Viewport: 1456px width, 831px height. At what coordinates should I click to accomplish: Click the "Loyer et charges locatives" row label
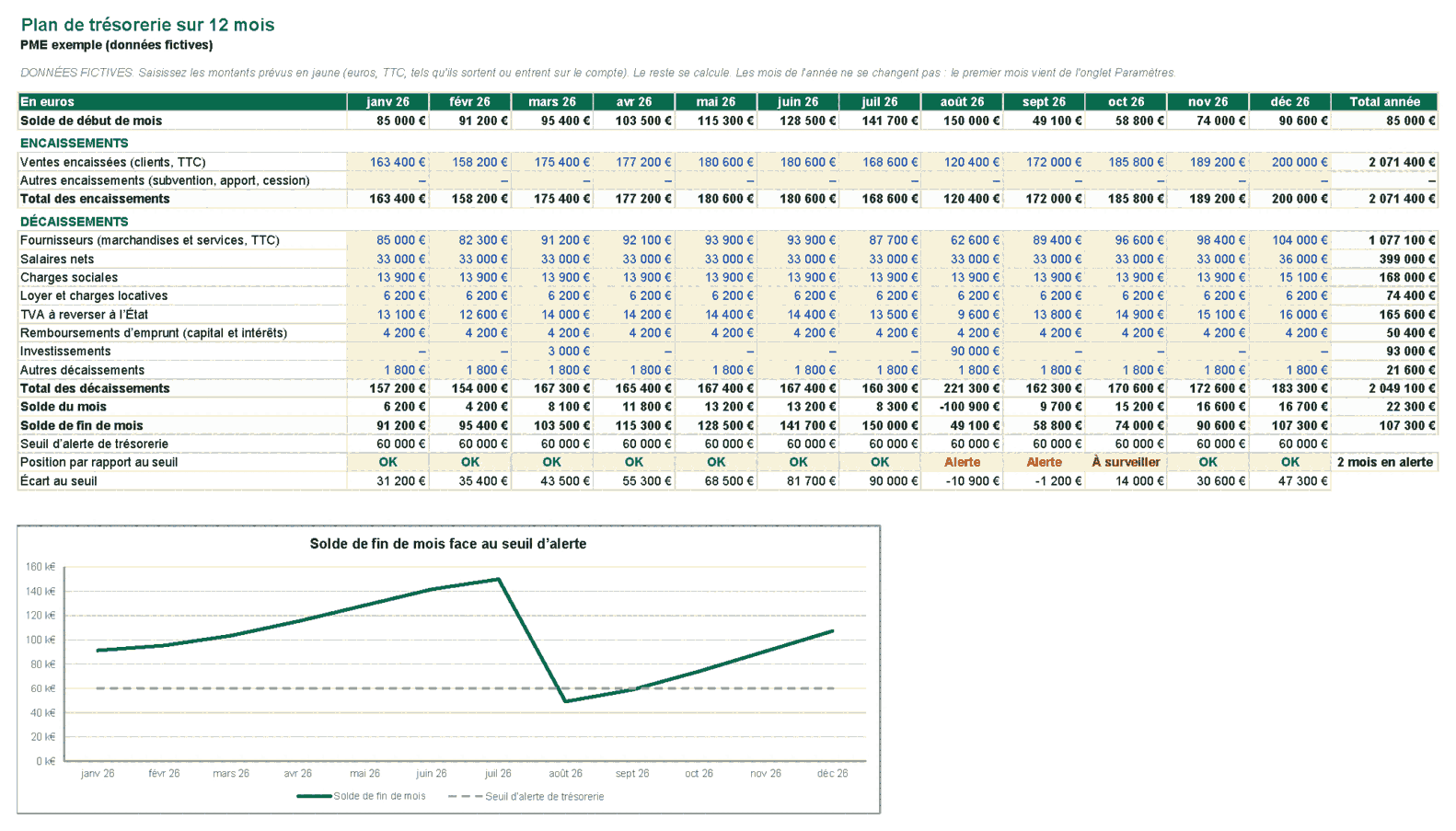click(x=94, y=295)
